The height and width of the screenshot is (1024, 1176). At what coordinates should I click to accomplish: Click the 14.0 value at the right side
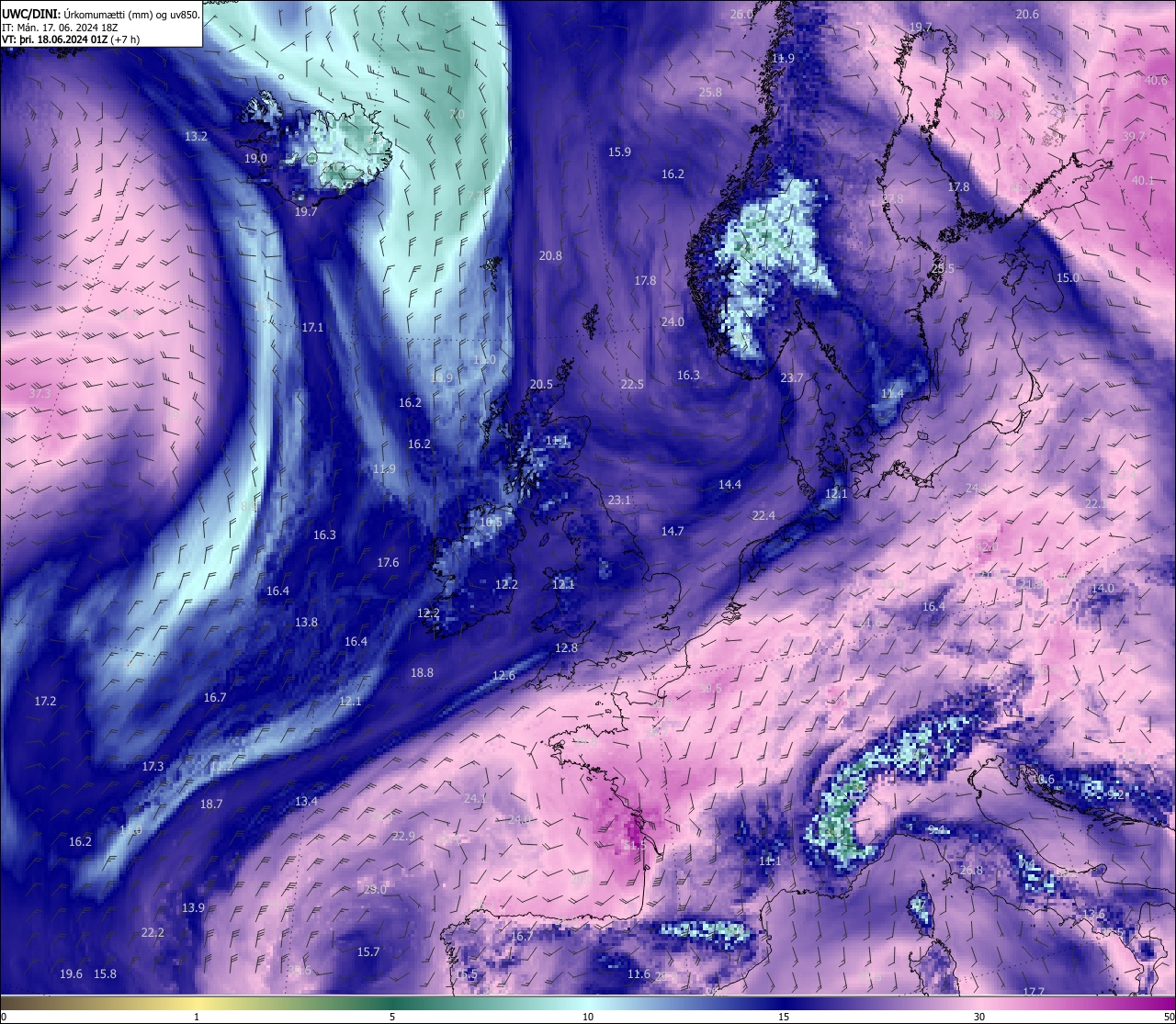tap(1102, 588)
